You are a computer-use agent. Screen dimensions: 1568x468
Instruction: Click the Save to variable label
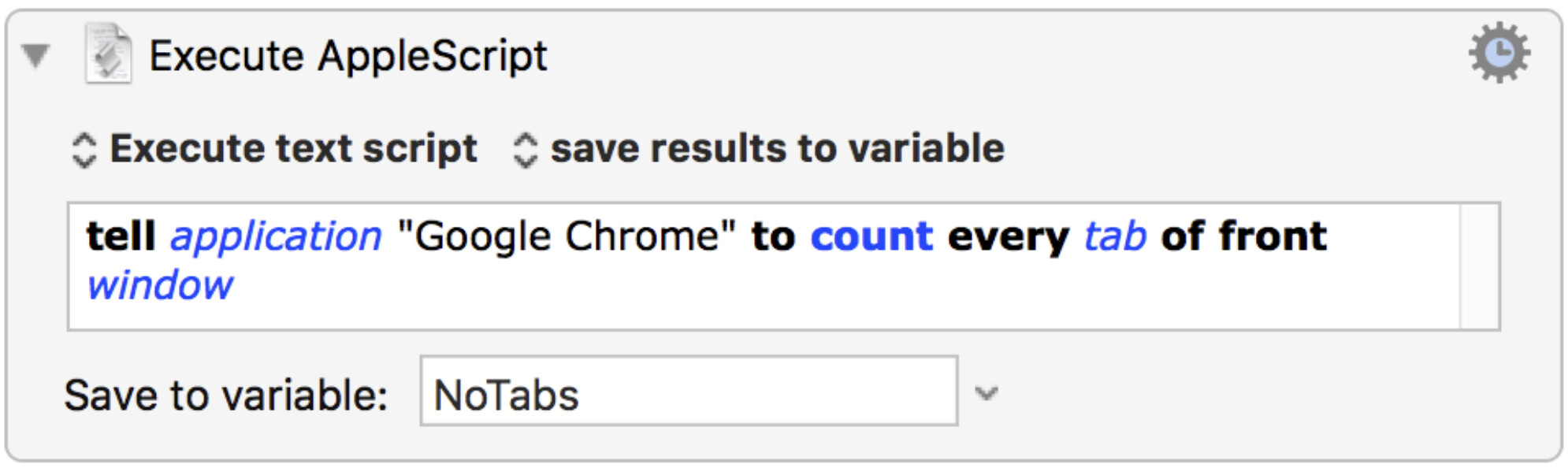[x=226, y=395]
